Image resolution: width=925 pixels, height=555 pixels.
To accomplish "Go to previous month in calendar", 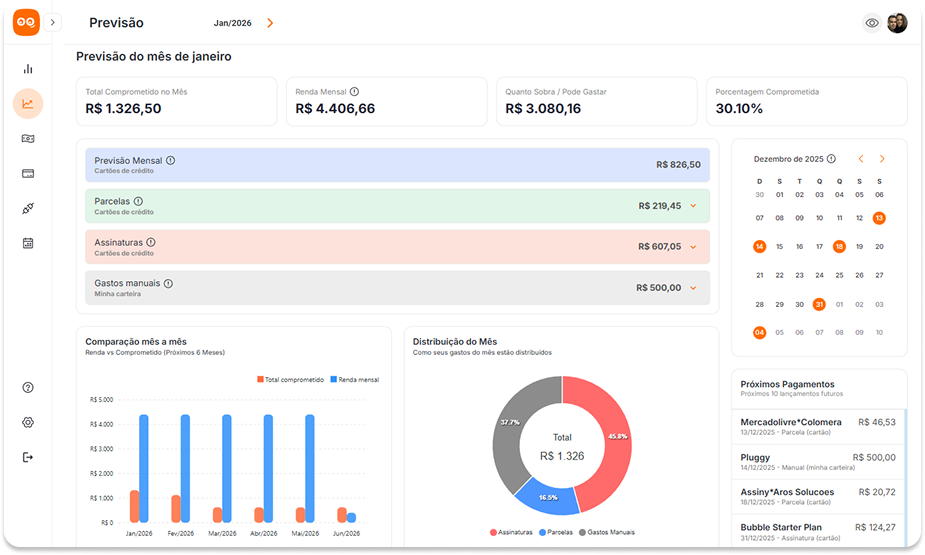I will click(x=860, y=159).
